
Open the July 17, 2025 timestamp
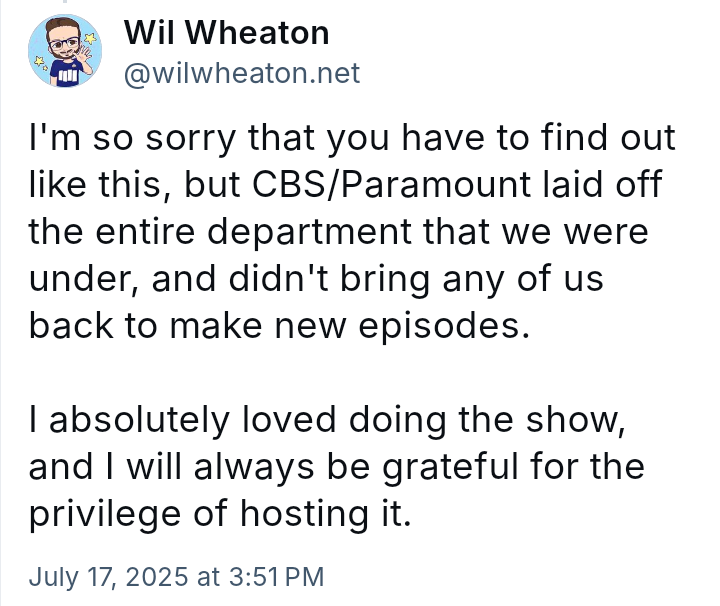pos(176,576)
